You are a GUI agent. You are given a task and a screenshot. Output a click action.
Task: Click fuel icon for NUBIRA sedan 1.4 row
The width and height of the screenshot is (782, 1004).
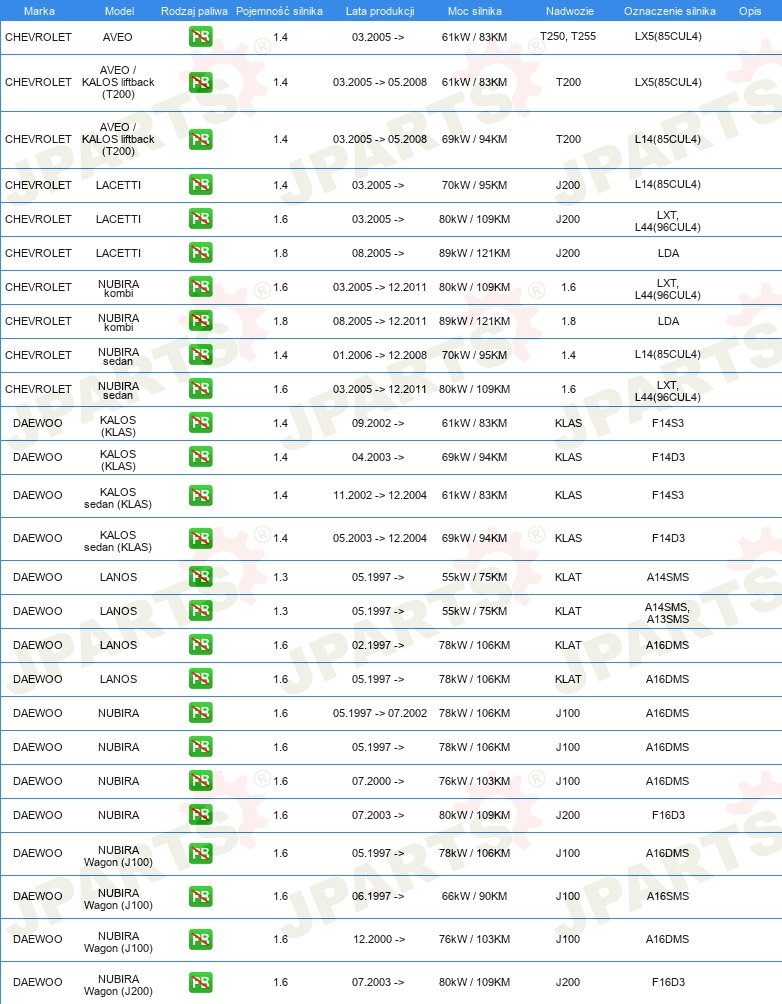tap(200, 355)
